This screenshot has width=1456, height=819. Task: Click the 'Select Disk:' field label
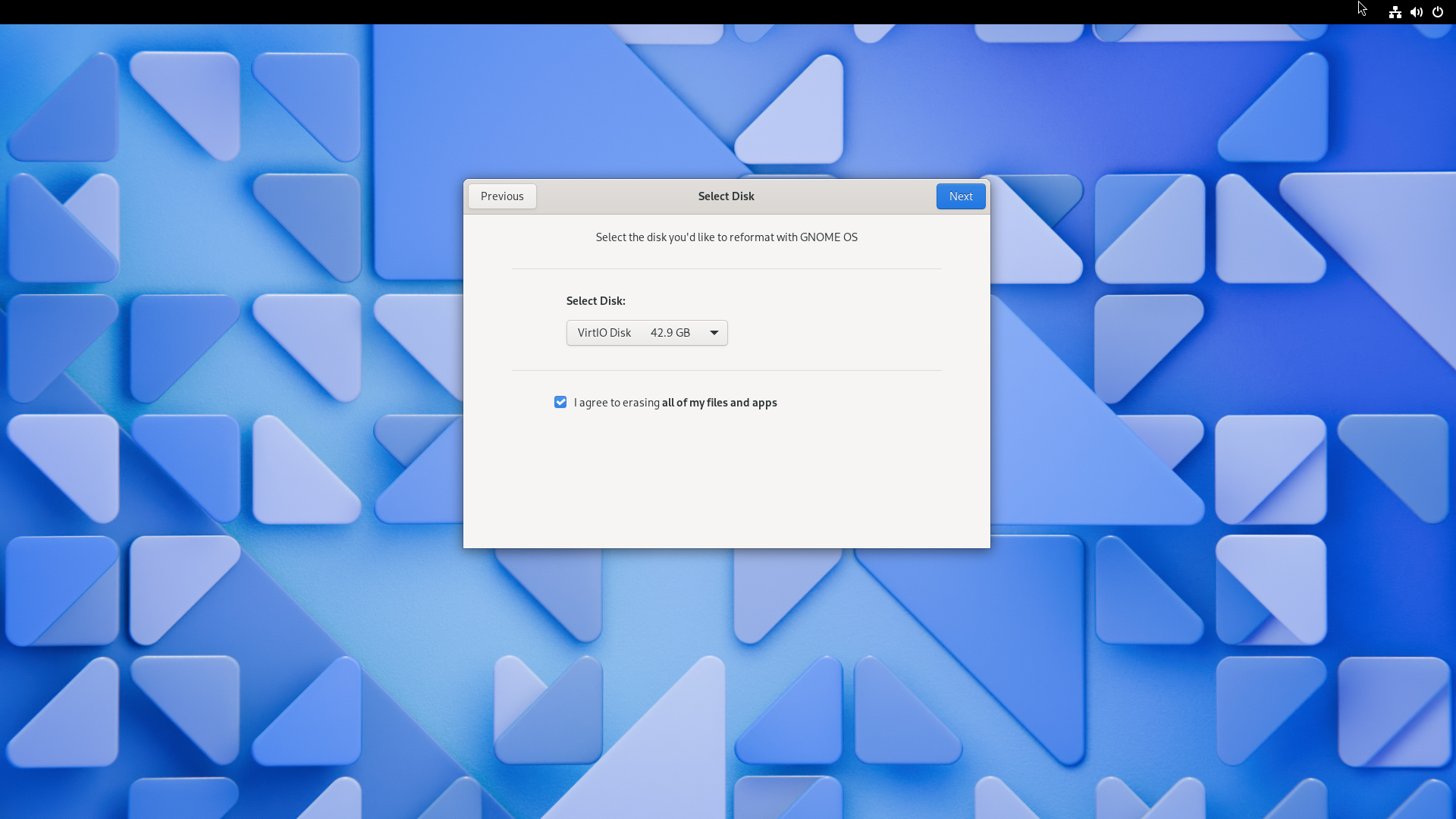(595, 301)
